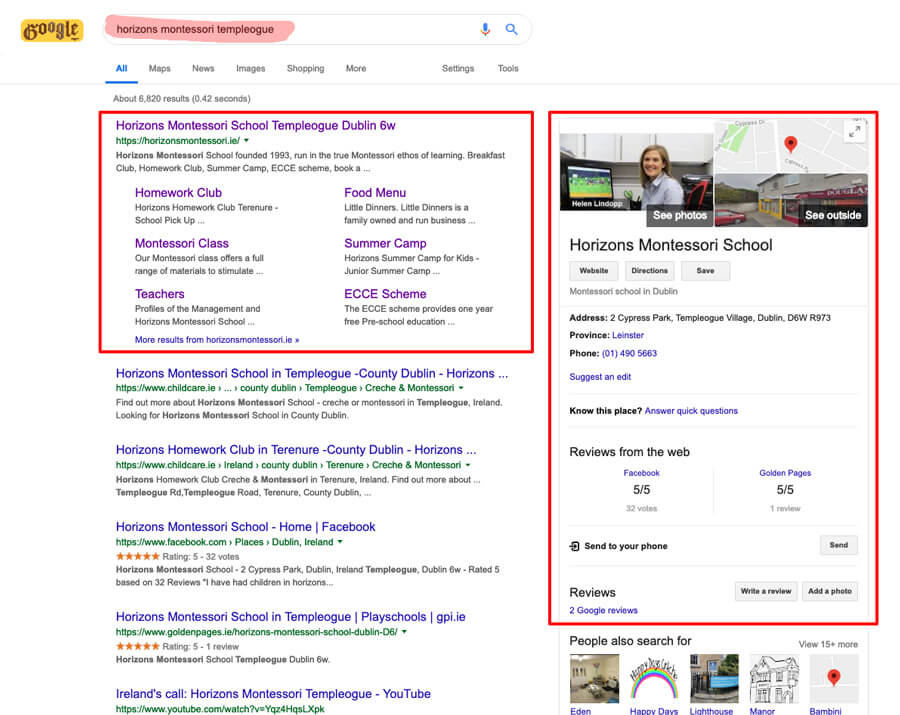Click the Bambini map pin thumbnail

click(x=833, y=679)
